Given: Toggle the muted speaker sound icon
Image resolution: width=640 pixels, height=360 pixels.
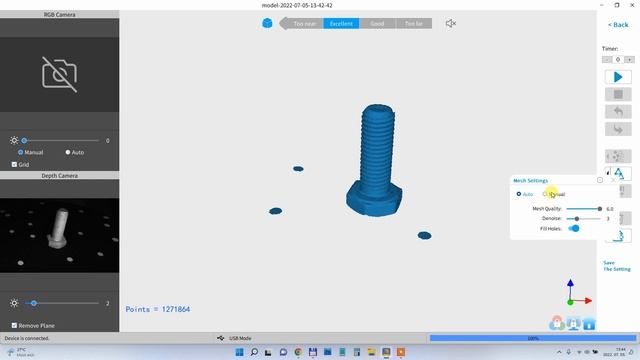Looking at the screenshot, I should 451,23.
